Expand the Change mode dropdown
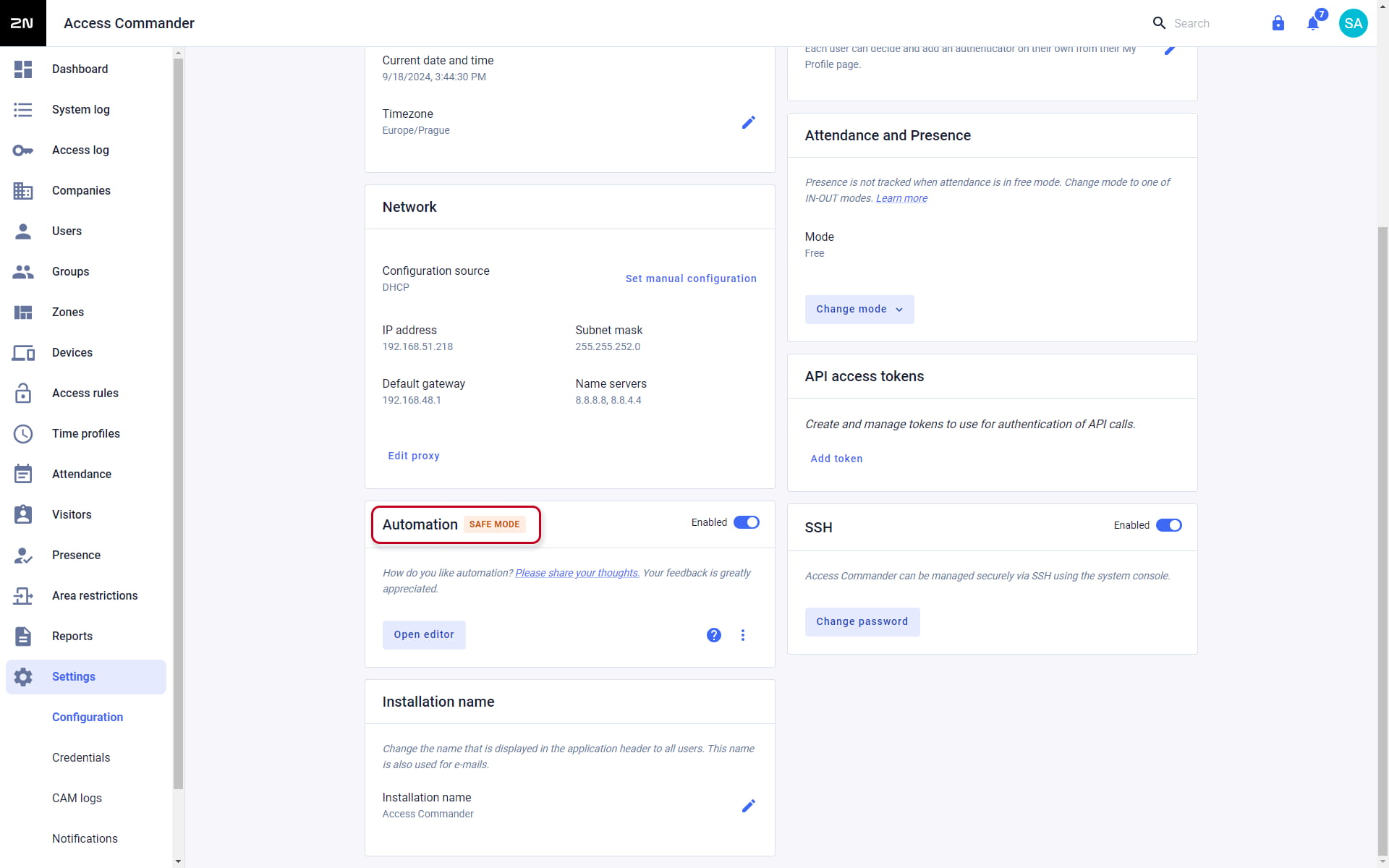 pyautogui.click(x=859, y=310)
